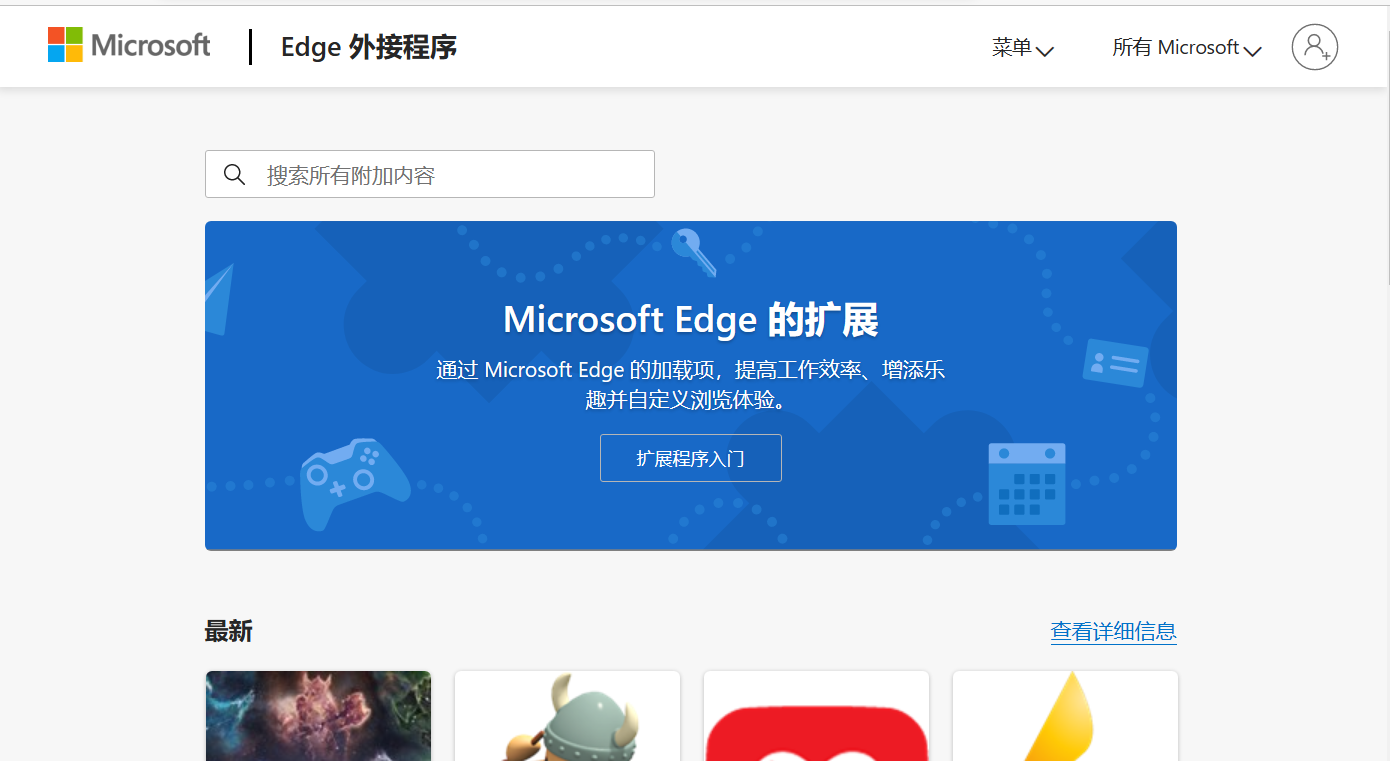Click the 扩展程序入门 button
Screen dimensions: 1390x761
pyautogui.click(x=690, y=458)
